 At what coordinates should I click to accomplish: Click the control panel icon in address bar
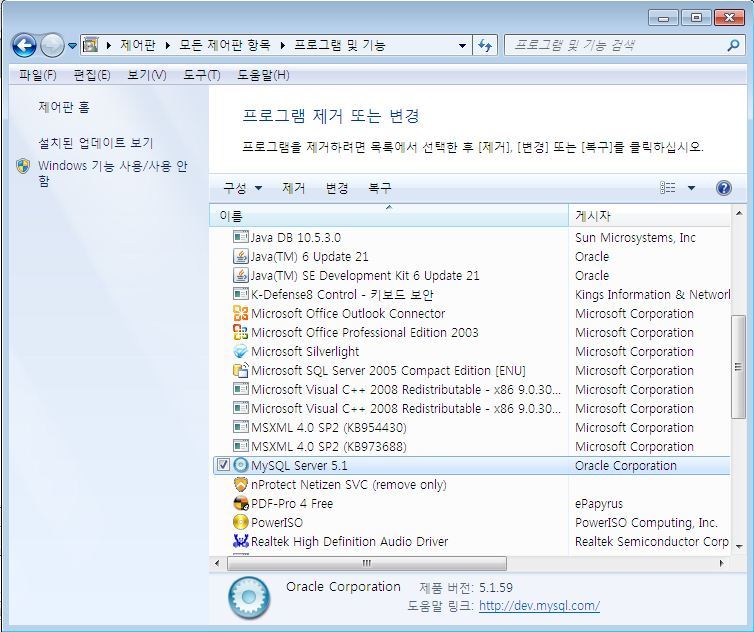tap(90, 45)
